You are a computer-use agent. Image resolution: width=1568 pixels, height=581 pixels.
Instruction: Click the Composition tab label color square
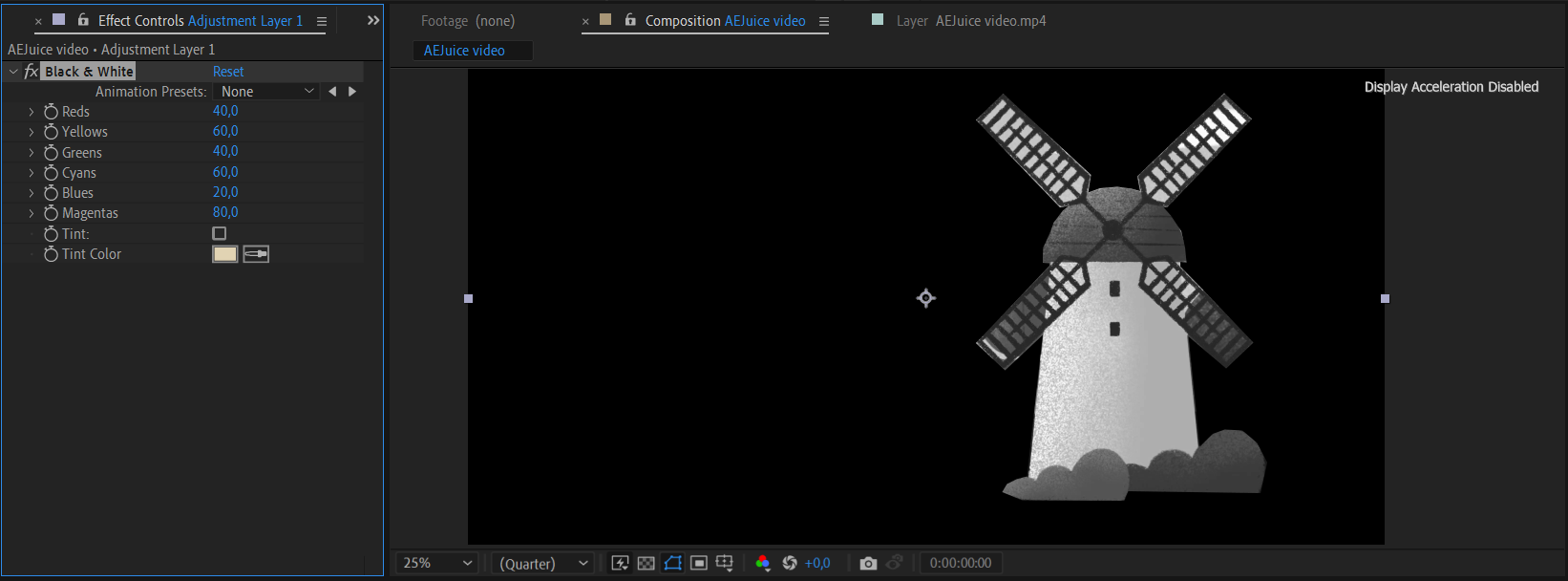[605, 19]
